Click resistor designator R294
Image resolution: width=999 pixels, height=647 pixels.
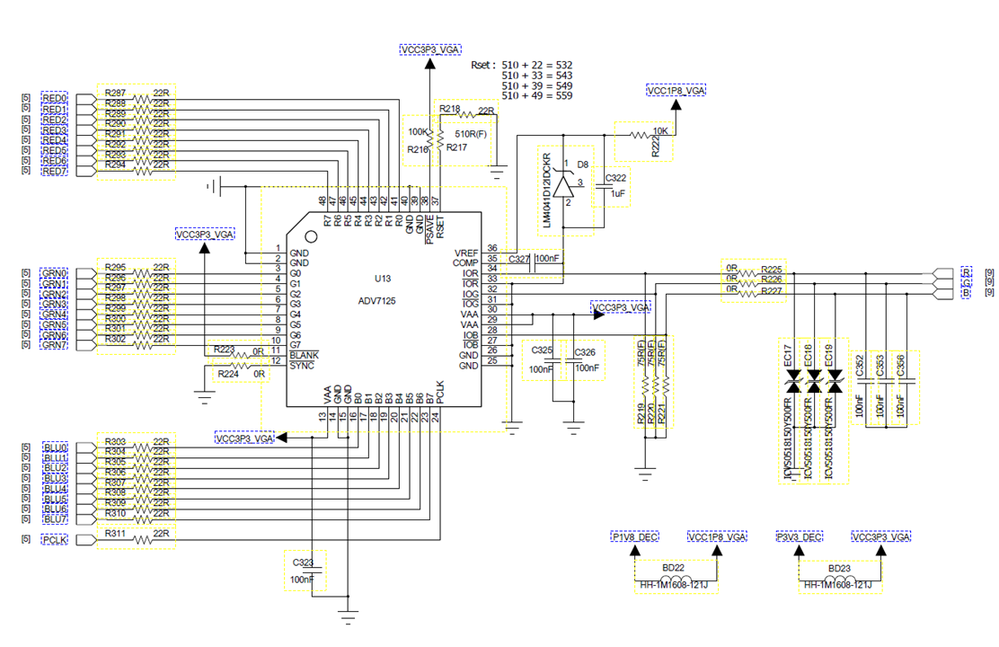point(115,164)
